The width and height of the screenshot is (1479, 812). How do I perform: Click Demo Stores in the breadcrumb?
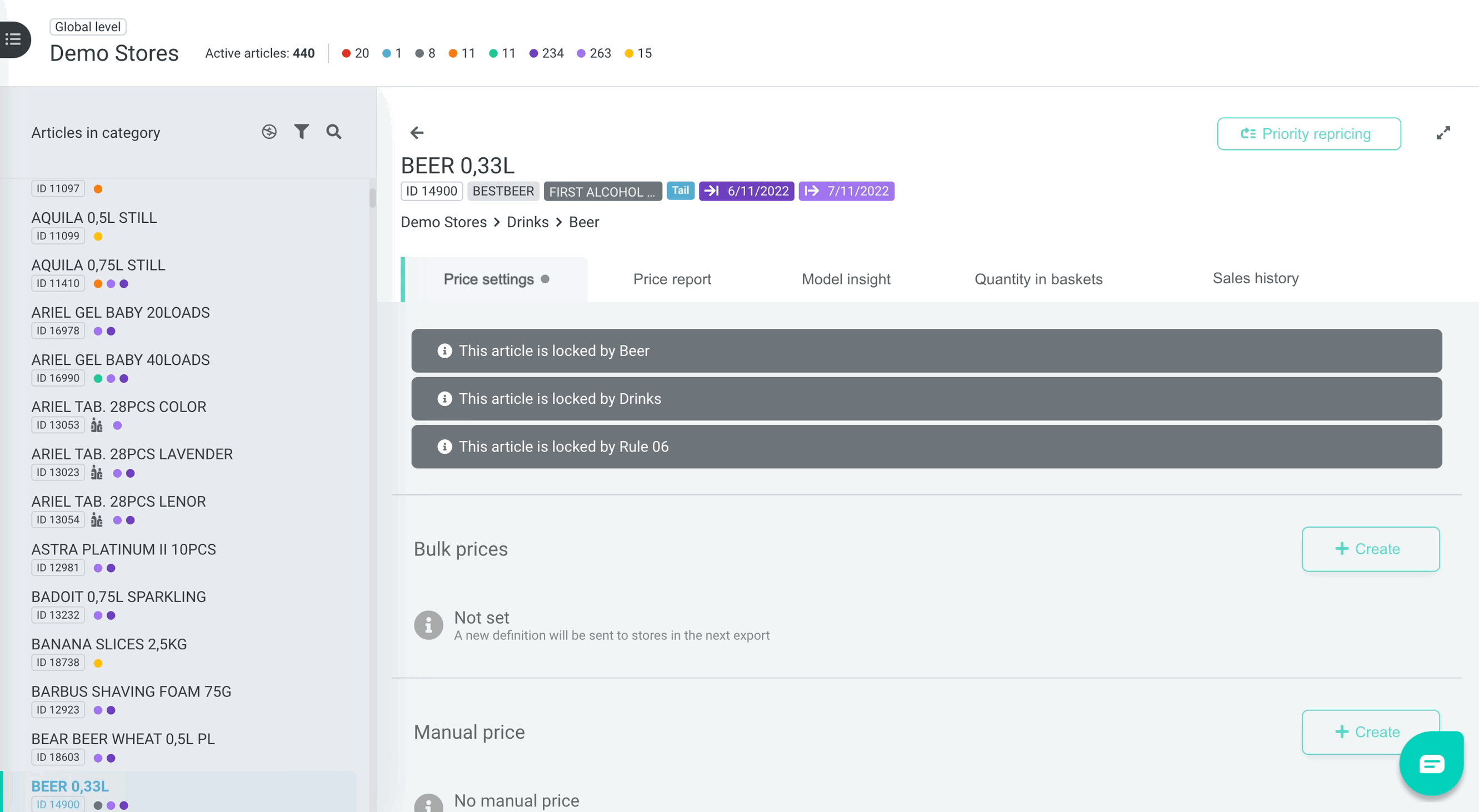click(x=443, y=222)
